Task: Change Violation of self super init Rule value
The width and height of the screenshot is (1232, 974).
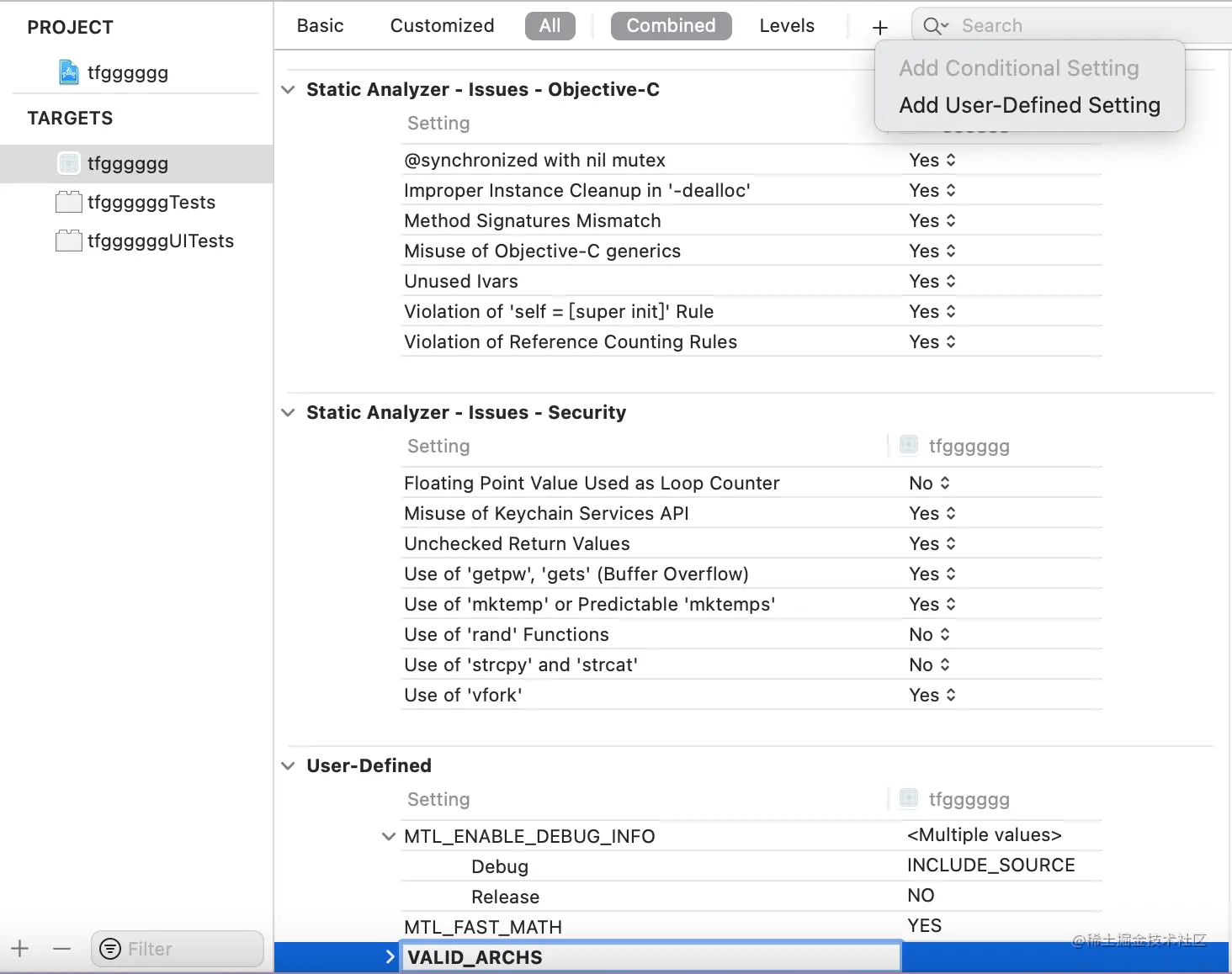Action: click(932, 311)
